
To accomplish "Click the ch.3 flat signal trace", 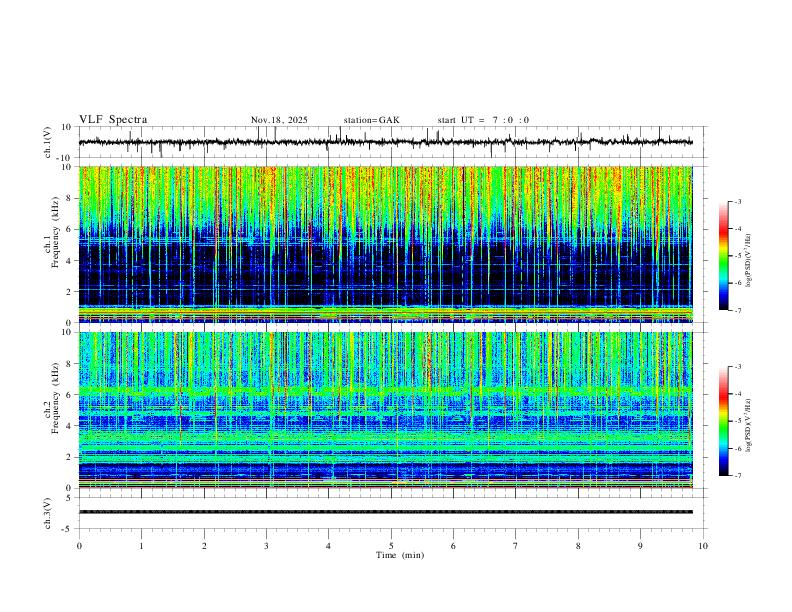I will pyautogui.click(x=386, y=512).
